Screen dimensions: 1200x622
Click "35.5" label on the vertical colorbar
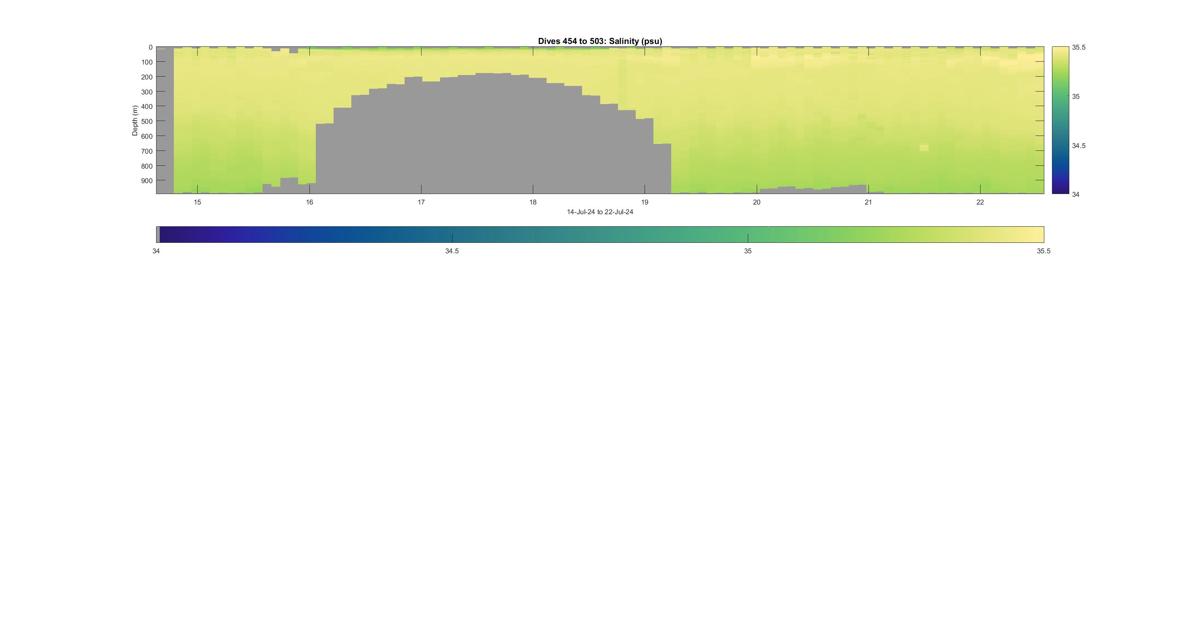point(1079,47)
